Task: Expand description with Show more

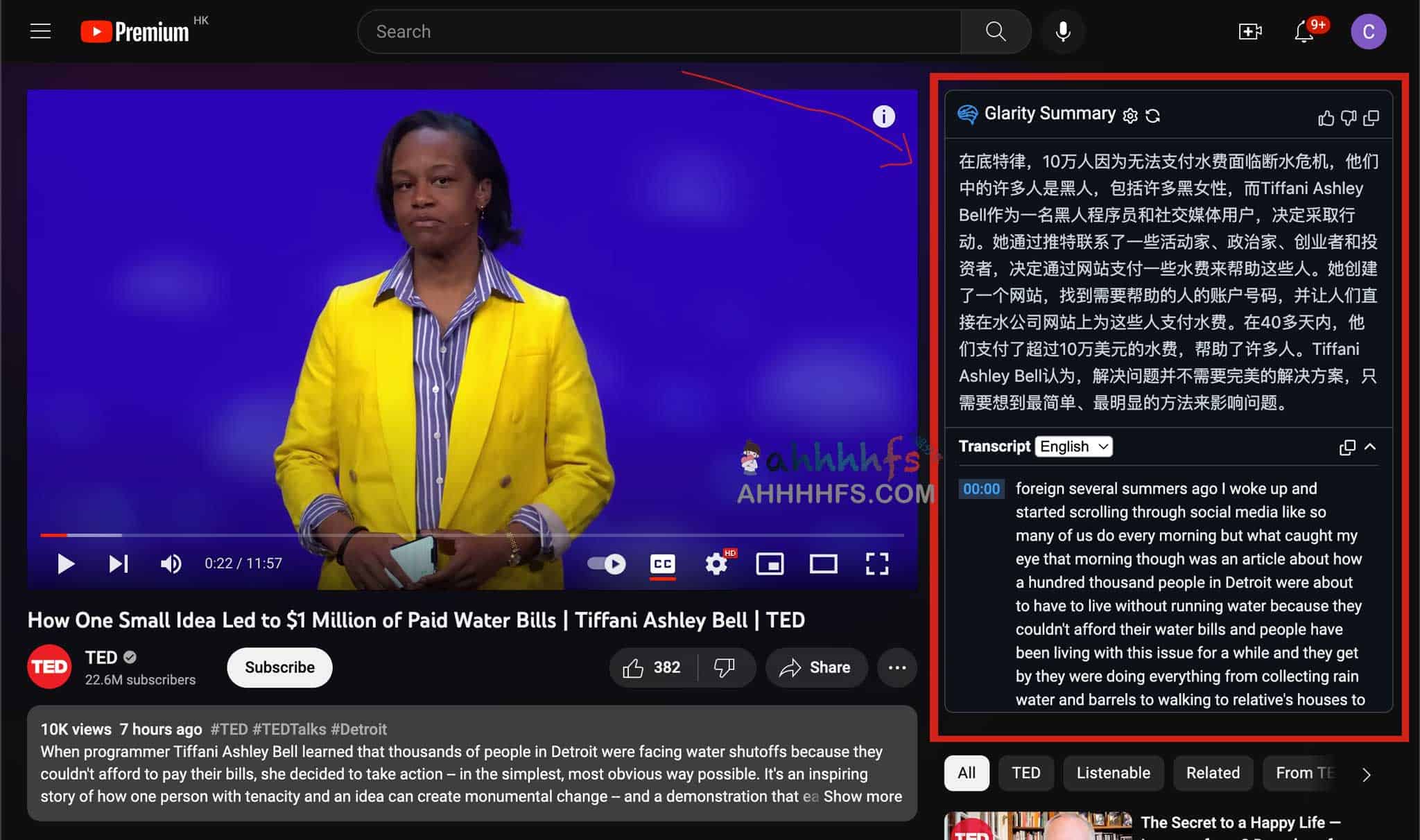Action: coord(863,796)
